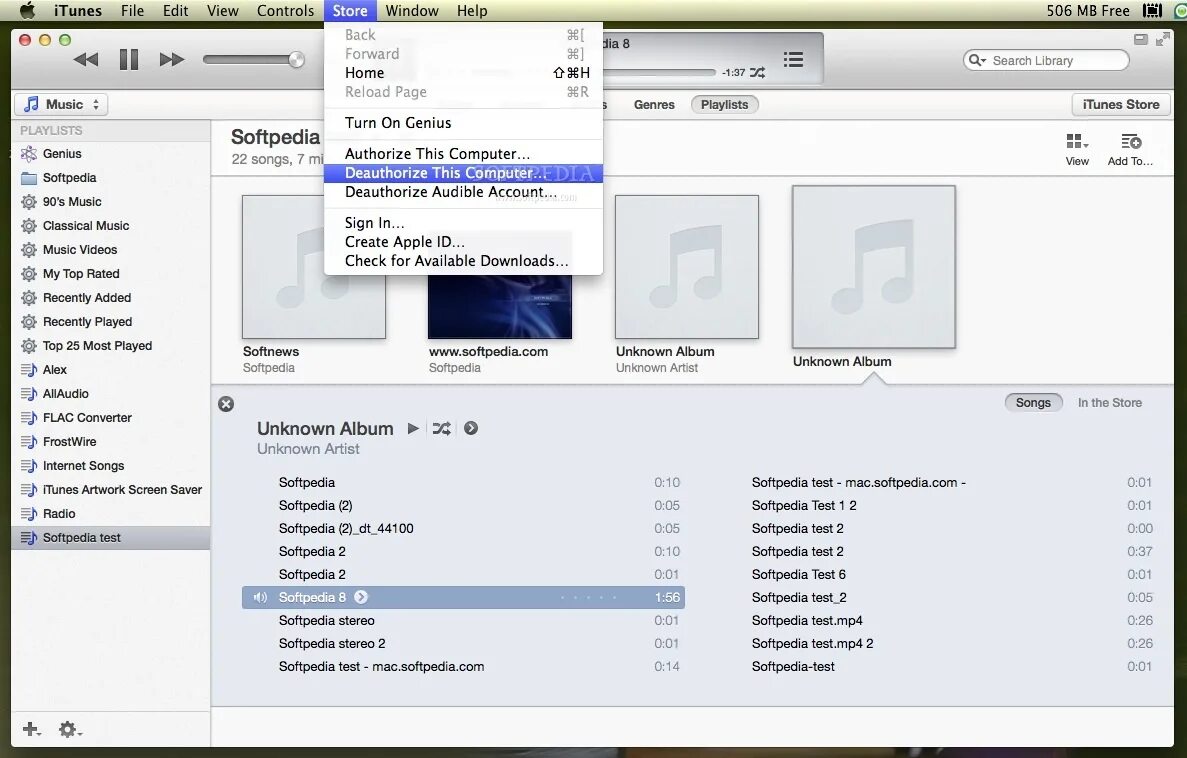The height and width of the screenshot is (758, 1187).
Task: Enable shuffle for Unknown Album
Action: point(442,428)
